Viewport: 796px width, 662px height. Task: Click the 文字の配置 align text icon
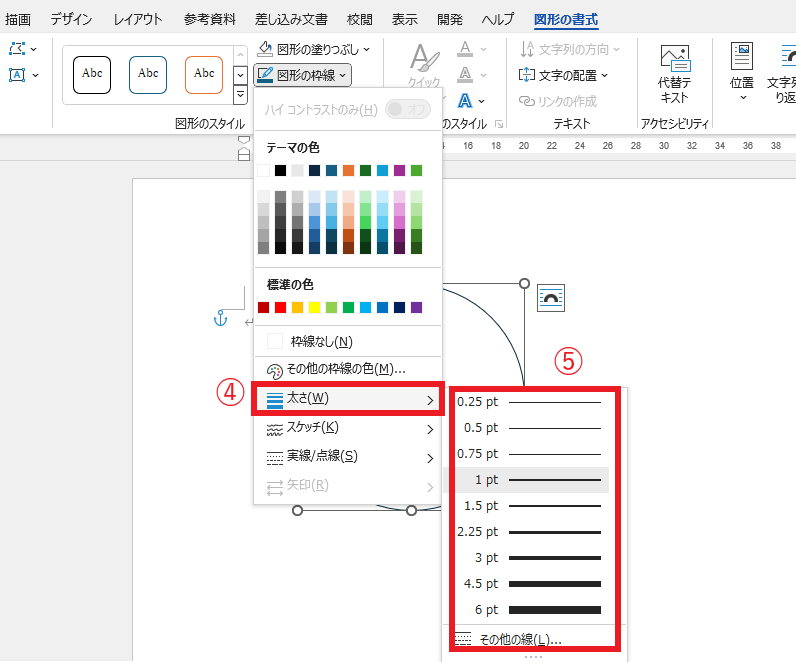coord(527,75)
